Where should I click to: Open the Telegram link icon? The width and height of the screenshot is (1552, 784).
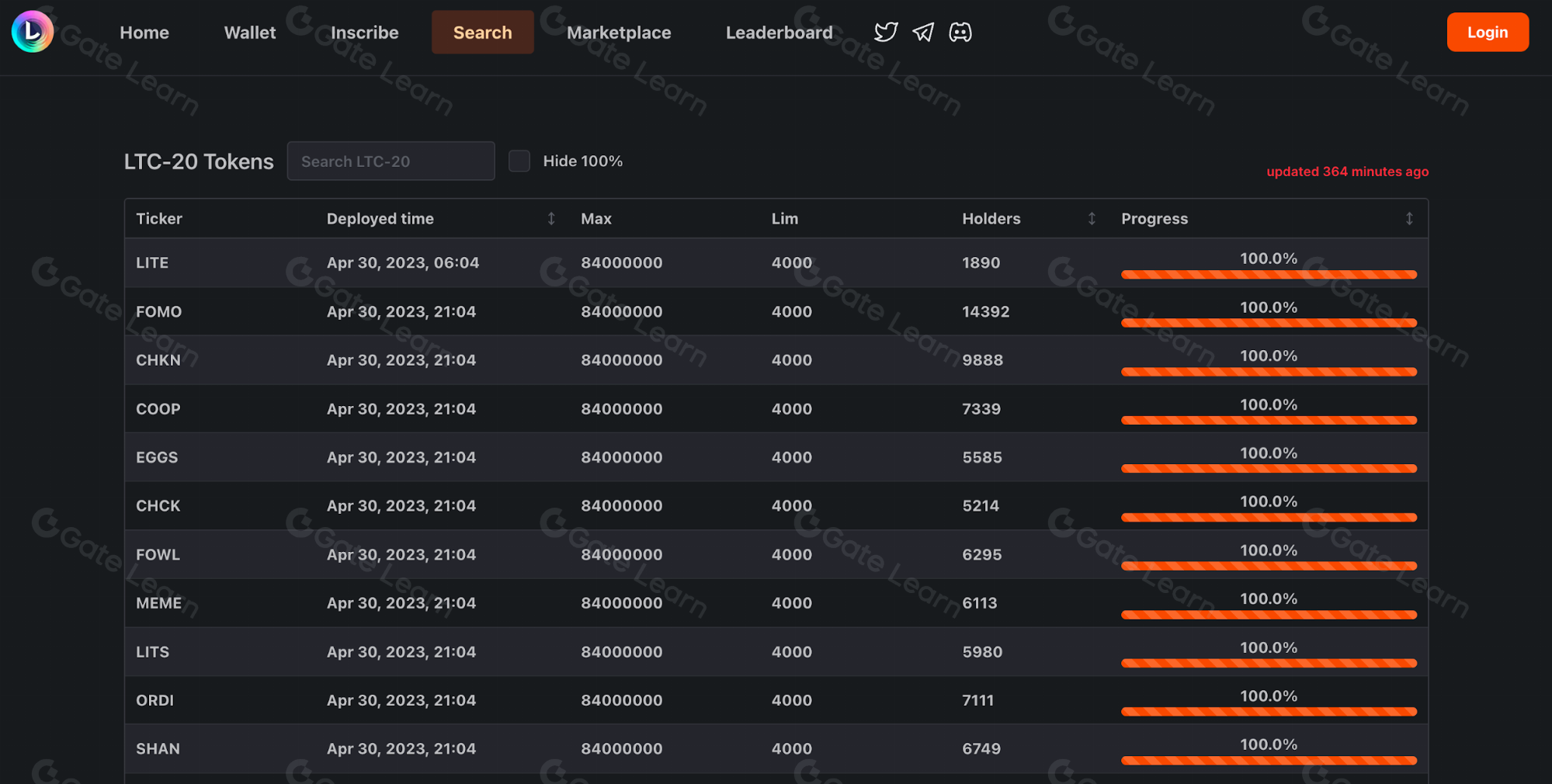pyautogui.click(x=923, y=32)
